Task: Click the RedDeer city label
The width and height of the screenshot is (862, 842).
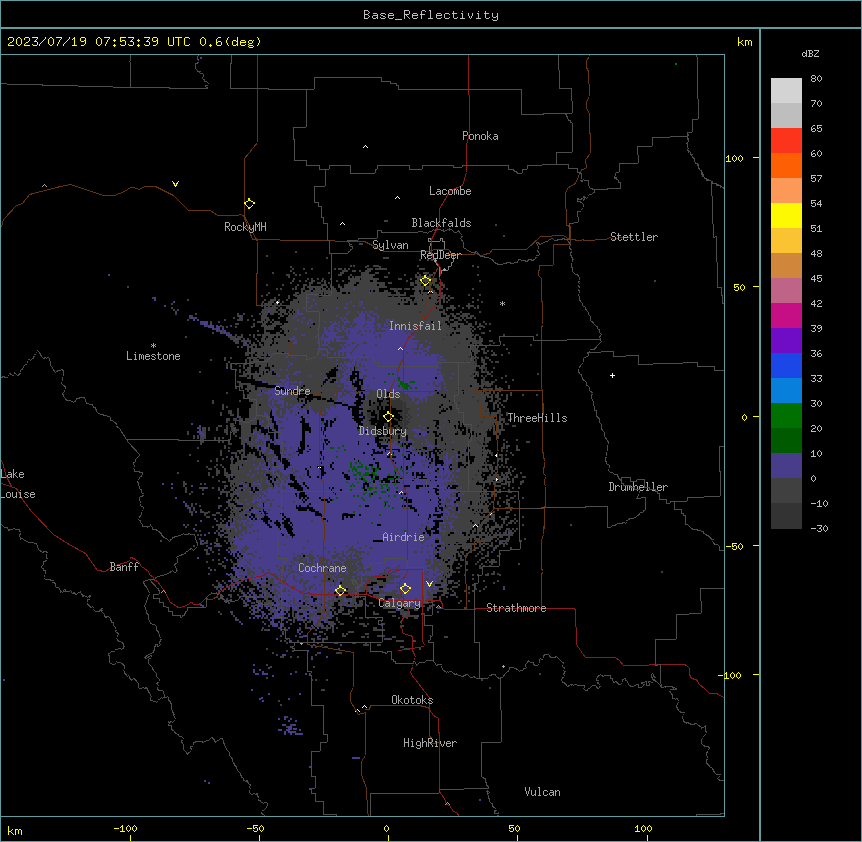Action: 440,255
